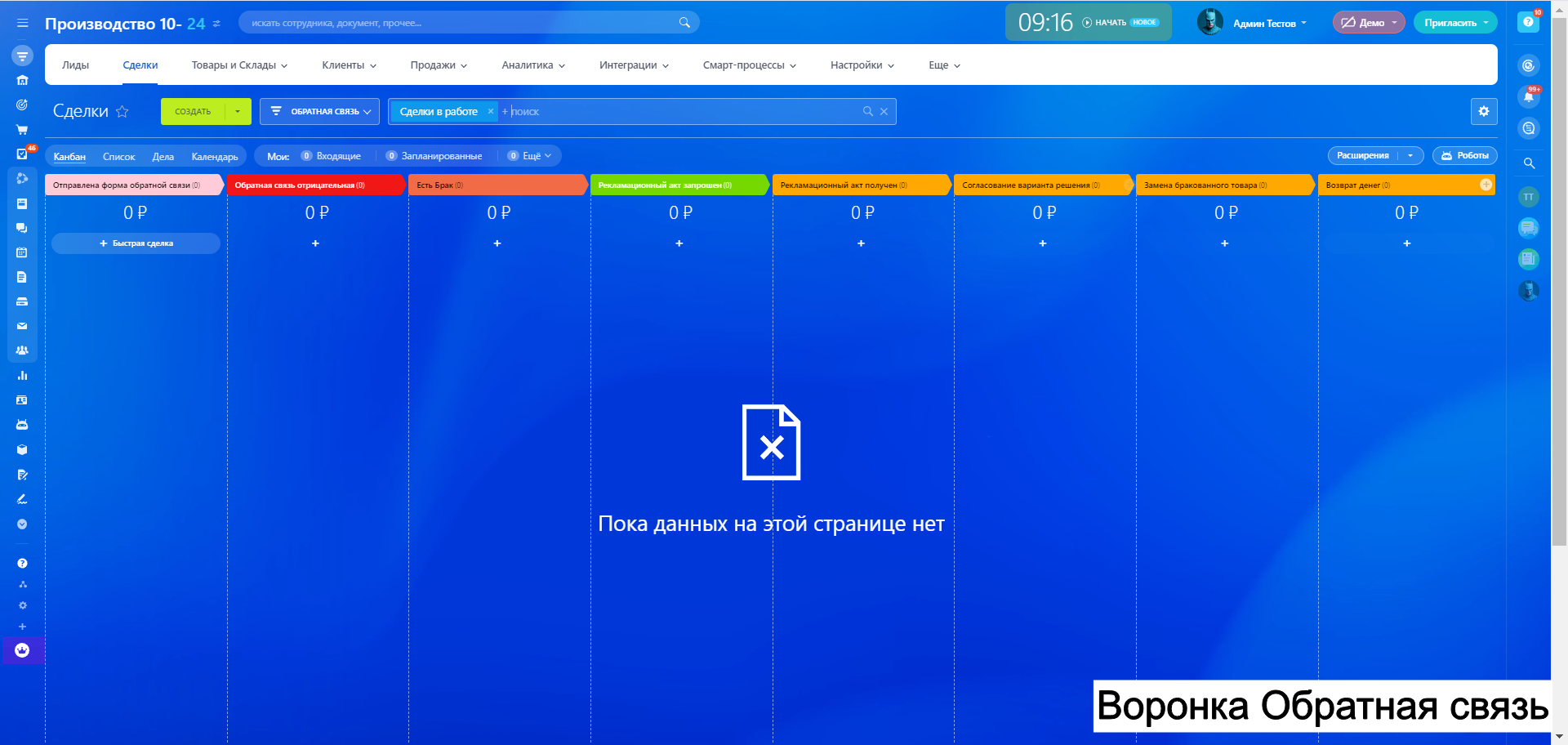This screenshot has height=745, width=1568.
Task: Open the TT avatar chat in right panel
Action: [1529, 197]
